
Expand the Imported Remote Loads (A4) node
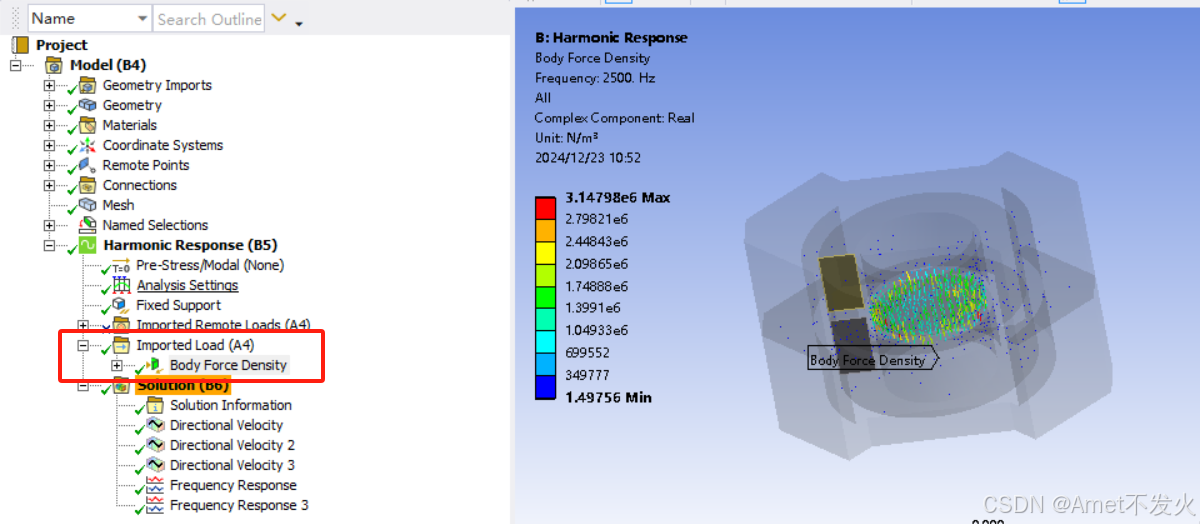pyautogui.click(x=83, y=325)
